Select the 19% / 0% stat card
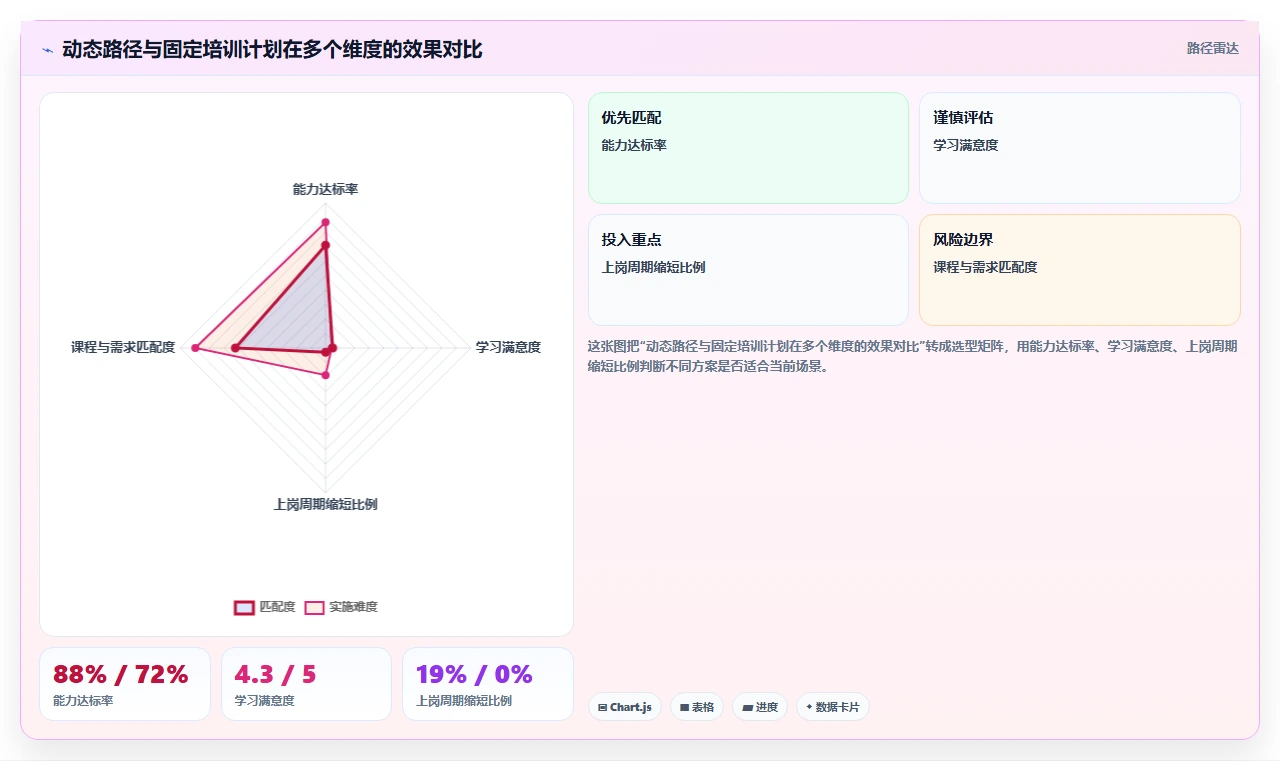The width and height of the screenshot is (1280, 761). click(488, 684)
